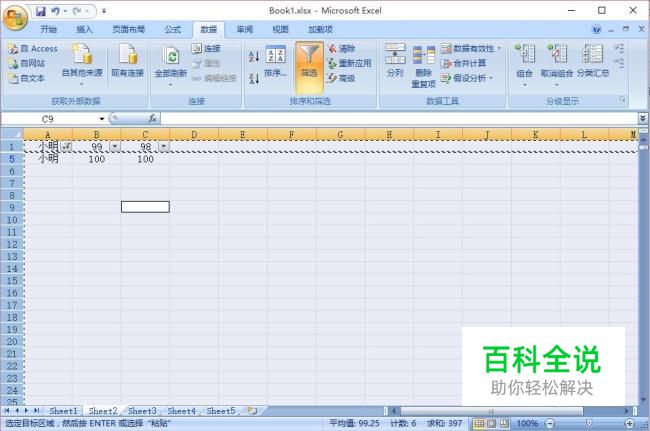Switch to Sheet3 tab

(142, 411)
